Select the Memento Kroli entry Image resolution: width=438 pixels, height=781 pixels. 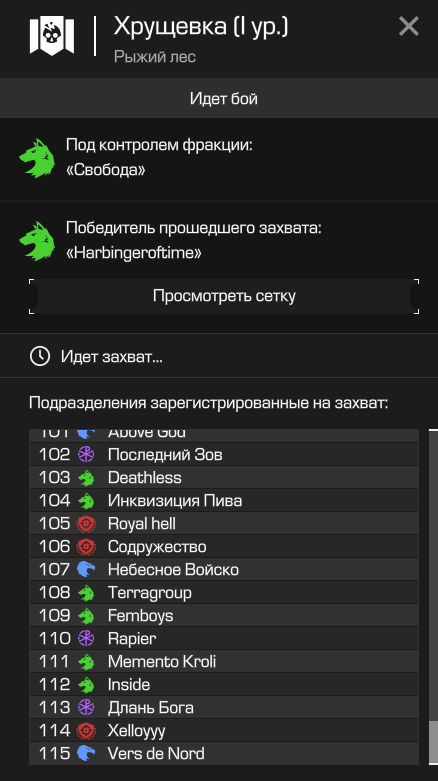coord(224,661)
